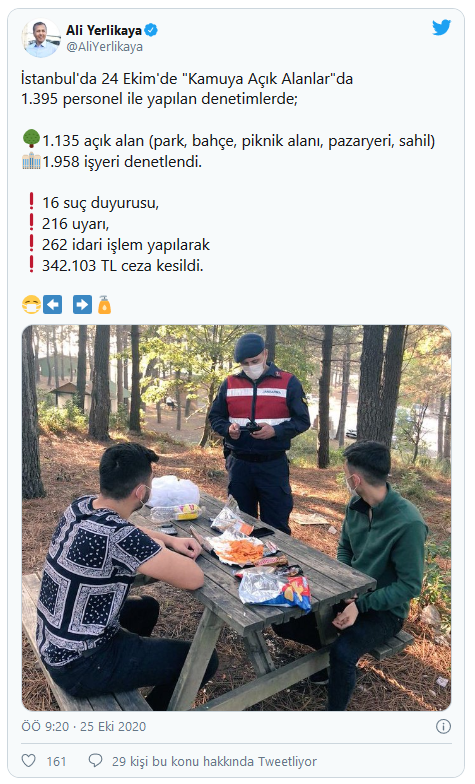Click the Twitter bird logo
Screen dimensions: 475x784
(442, 28)
